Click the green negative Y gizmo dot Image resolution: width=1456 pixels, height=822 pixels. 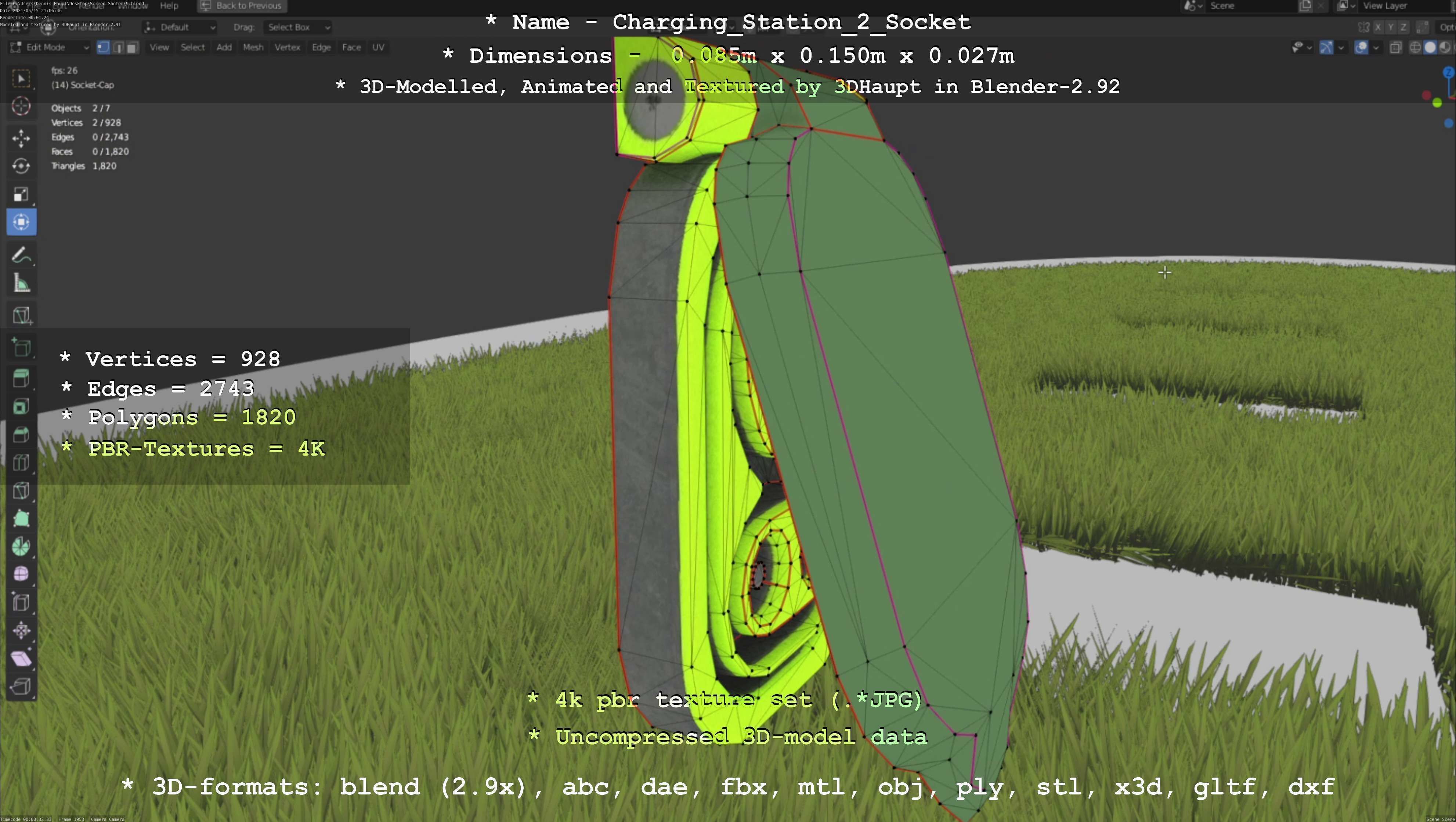(x=1437, y=103)
